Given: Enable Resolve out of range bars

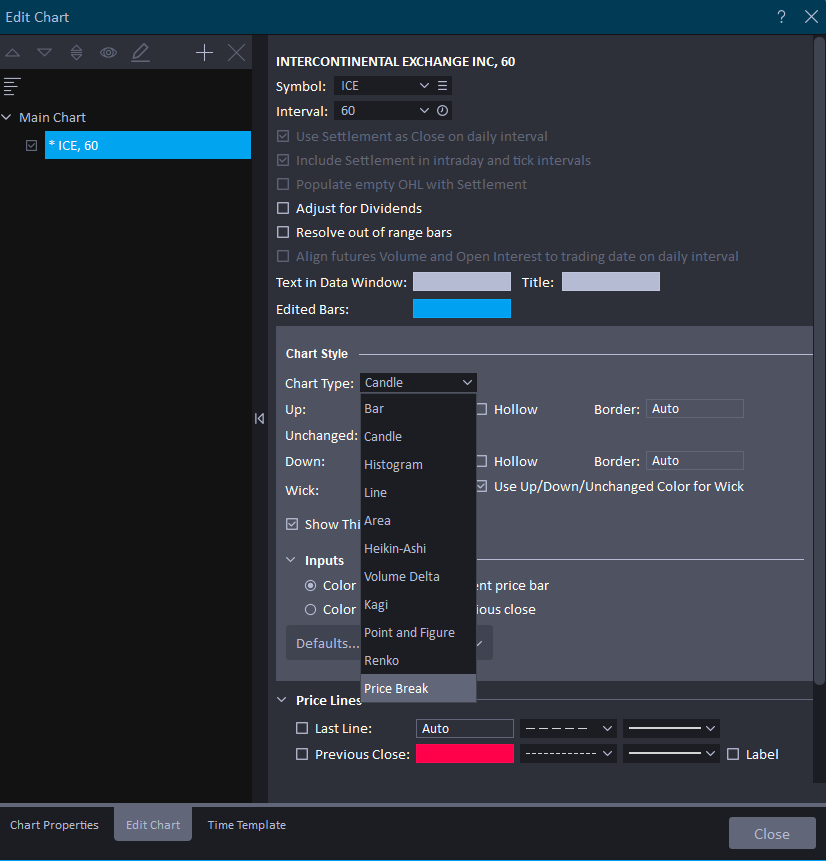Looking at the screenshot, I should coord(283,232).
